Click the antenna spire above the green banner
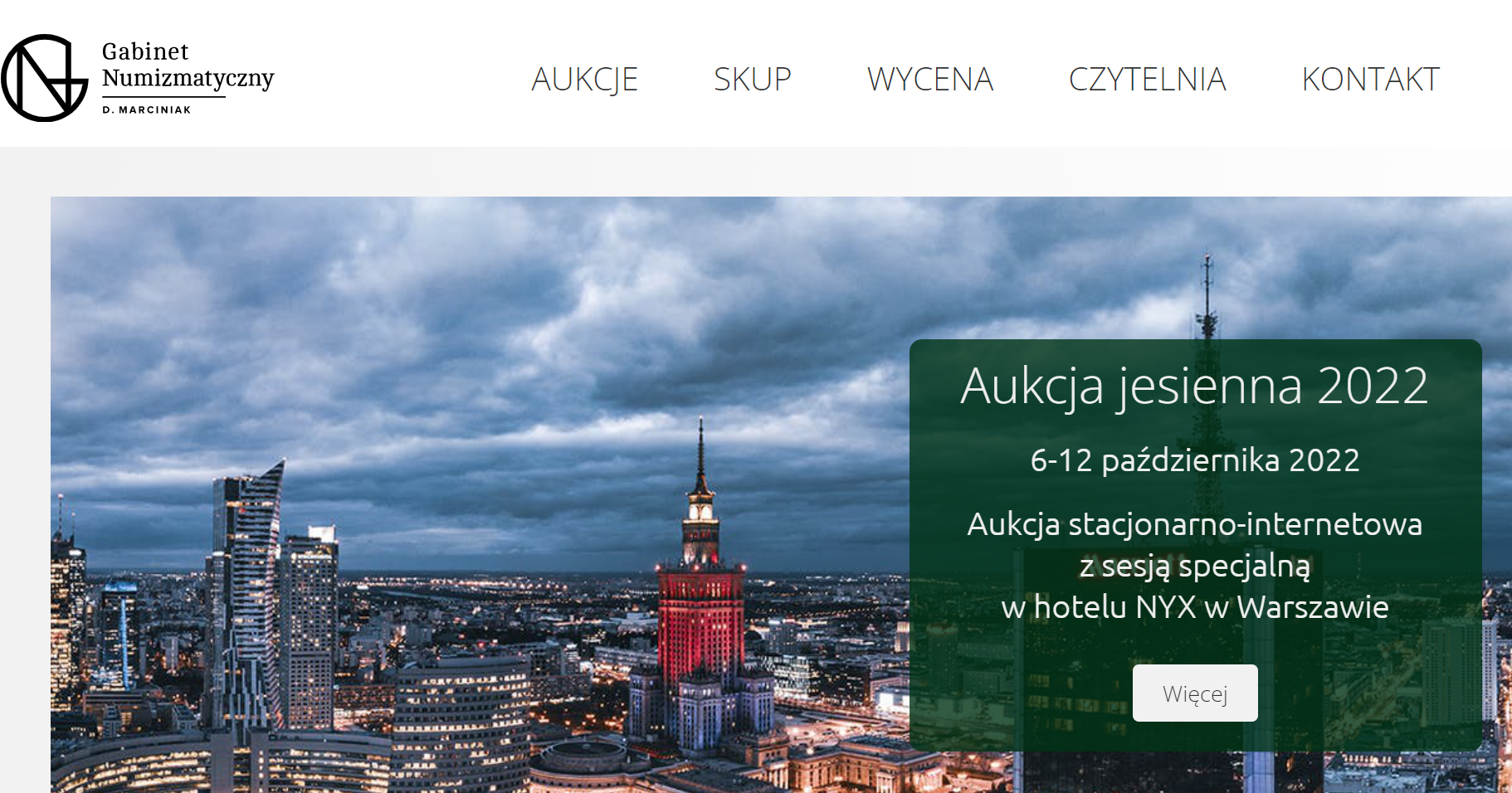 pos(1207,297)
